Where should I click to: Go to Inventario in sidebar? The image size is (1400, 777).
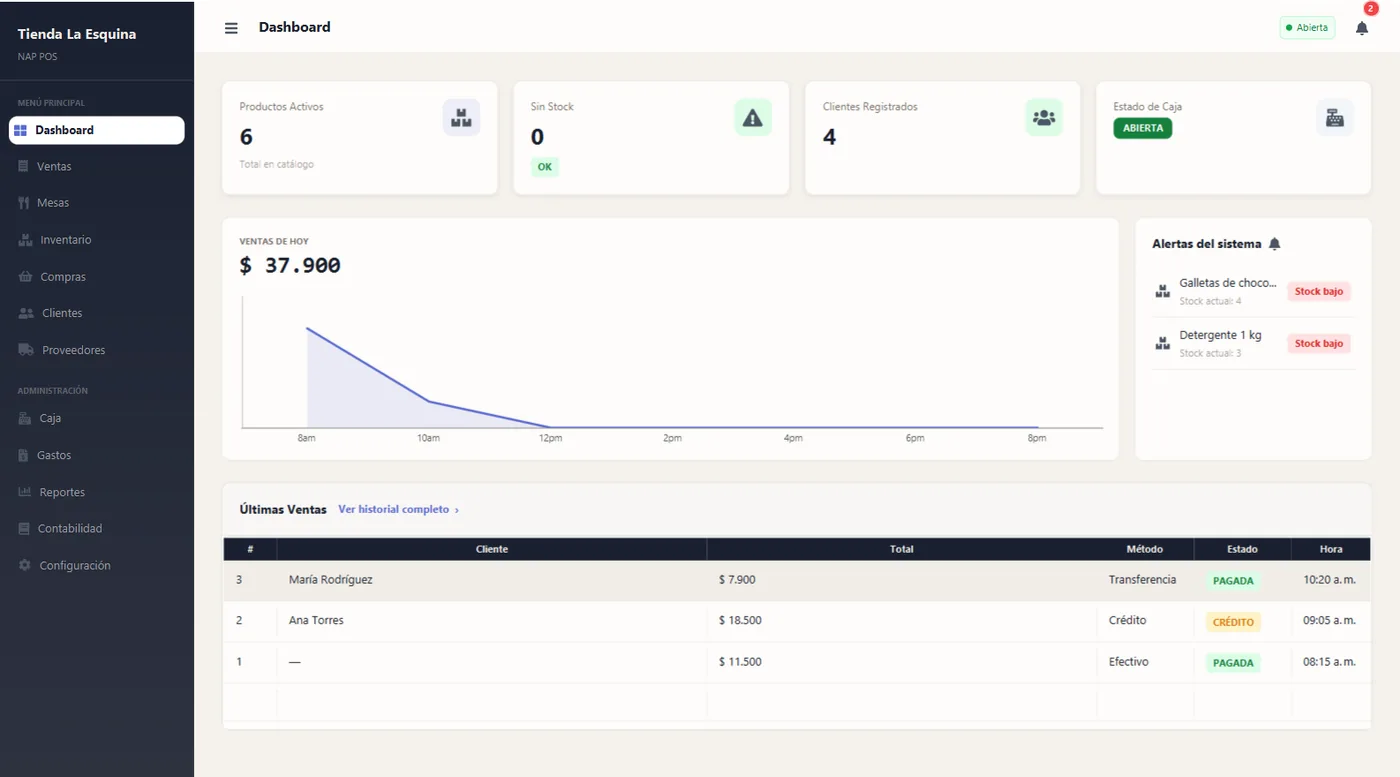97,240
